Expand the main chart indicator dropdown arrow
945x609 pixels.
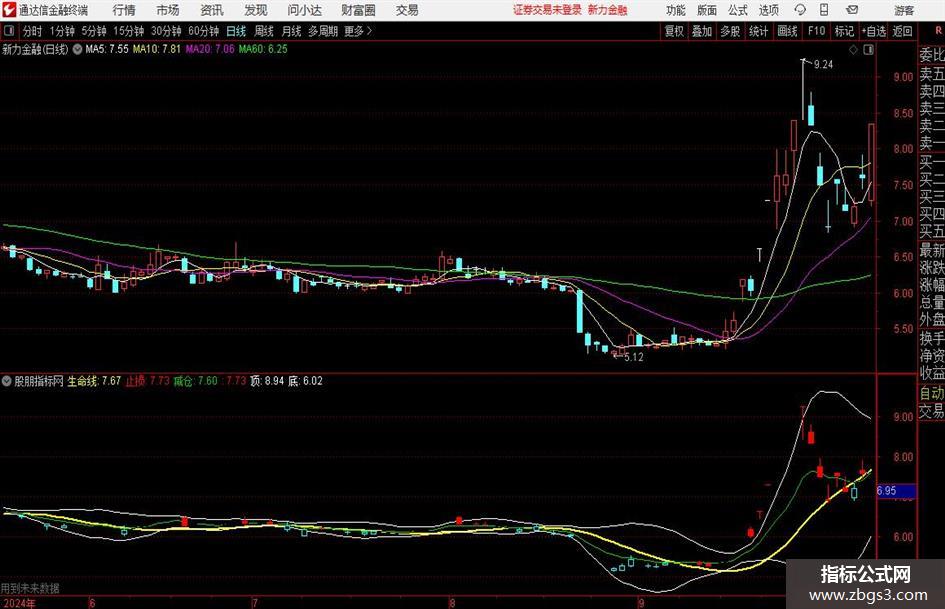point(77,49)
